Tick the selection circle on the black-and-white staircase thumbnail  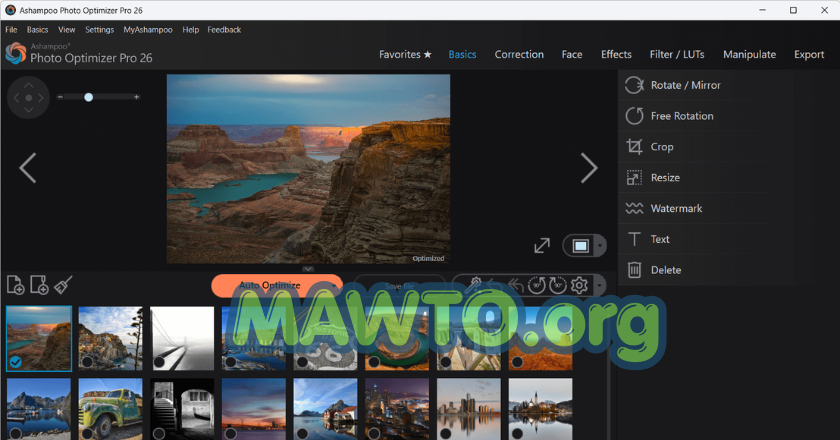click(x=159, y=434)
